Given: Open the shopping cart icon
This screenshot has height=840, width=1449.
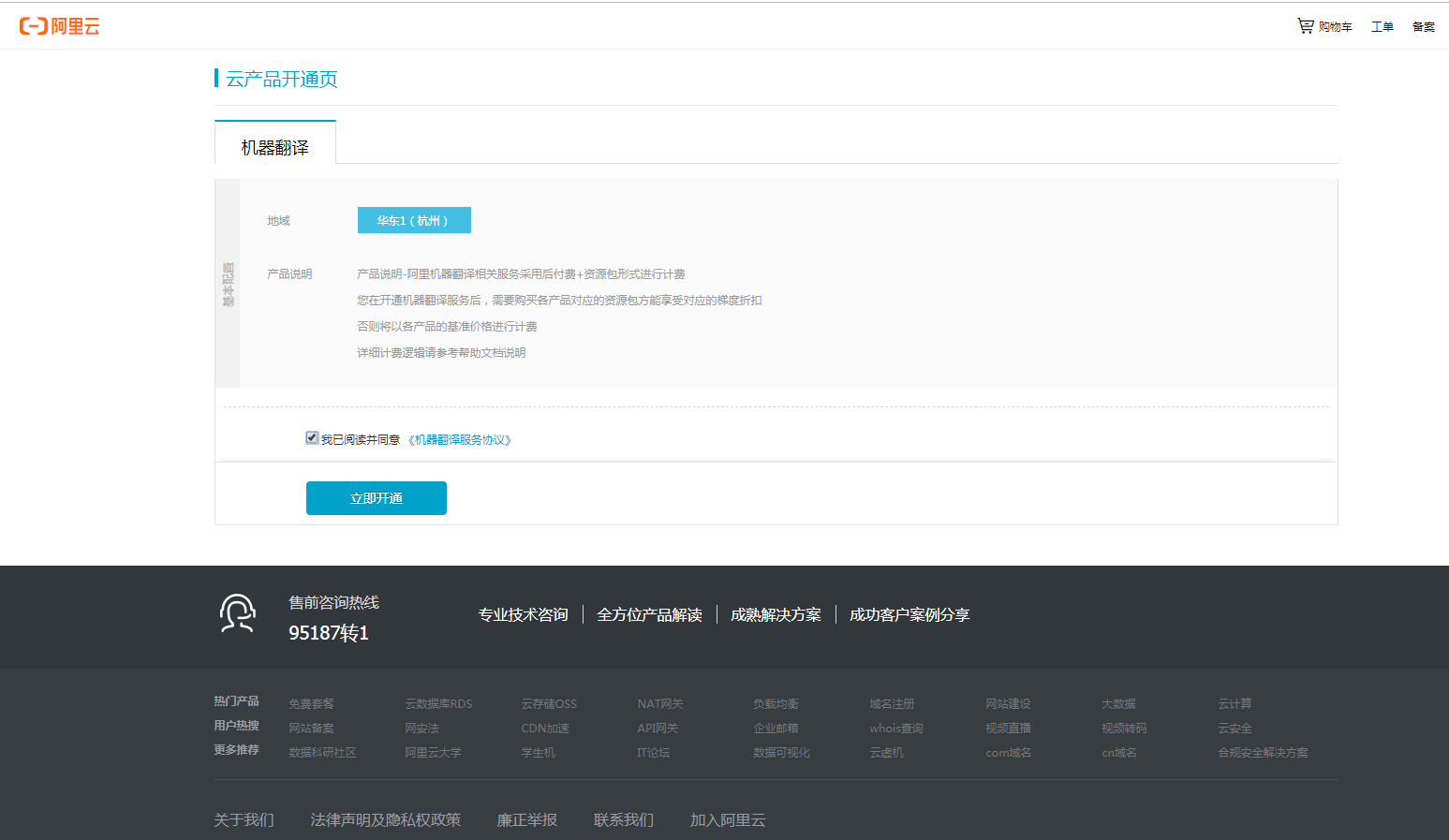Looking at the screenshot, I should pyautogui.click(x=1305, y=25).
